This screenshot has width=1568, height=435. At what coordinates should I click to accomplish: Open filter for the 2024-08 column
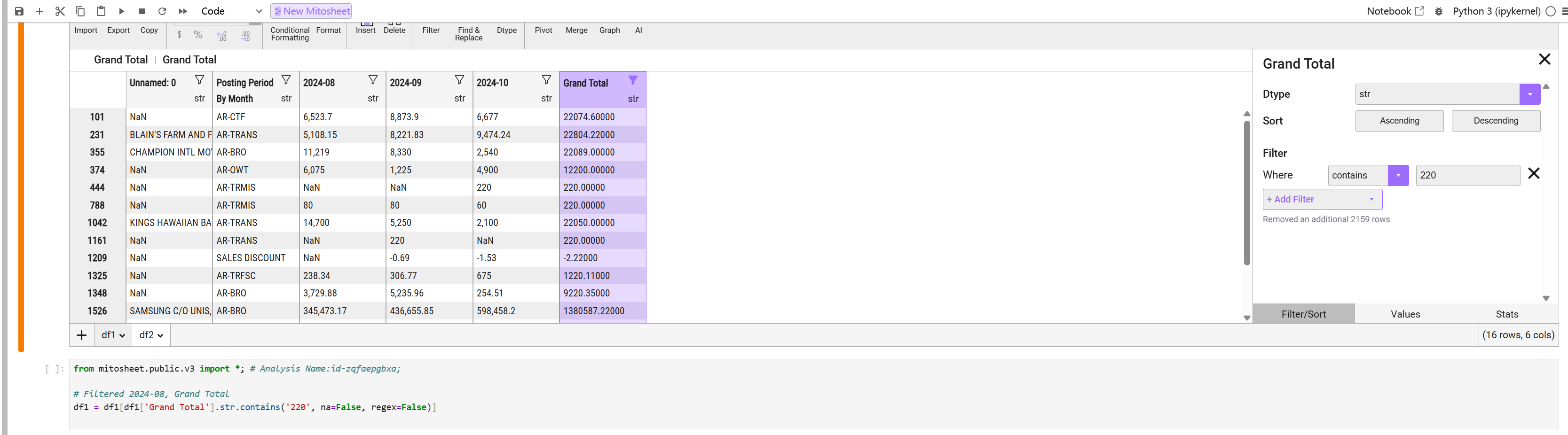373,80
